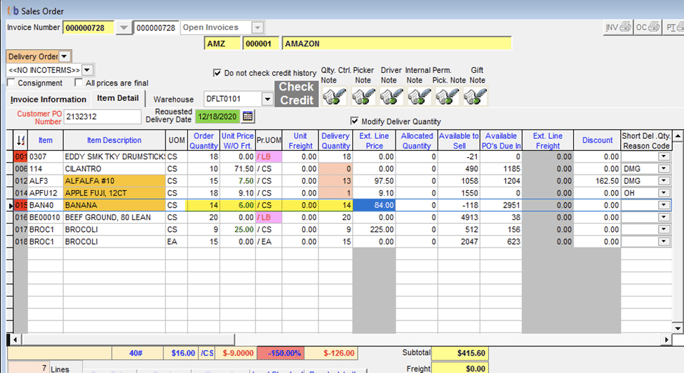Click the Discount column header
The height and width of the screenshot is (373, 684).
tap(597, 140)
